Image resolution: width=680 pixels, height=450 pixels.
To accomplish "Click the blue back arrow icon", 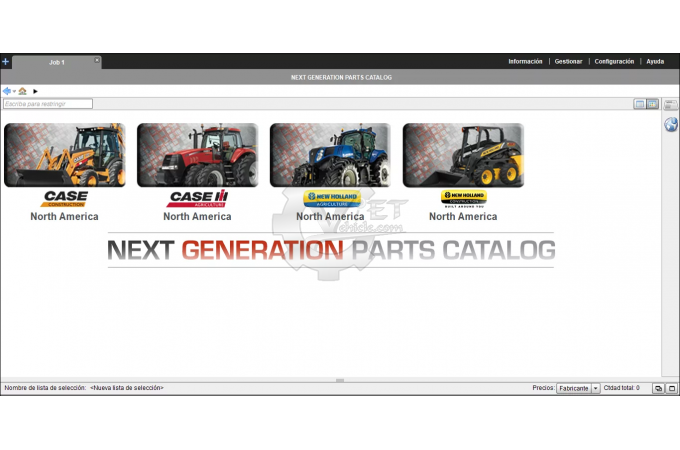I will click(7, 91).
